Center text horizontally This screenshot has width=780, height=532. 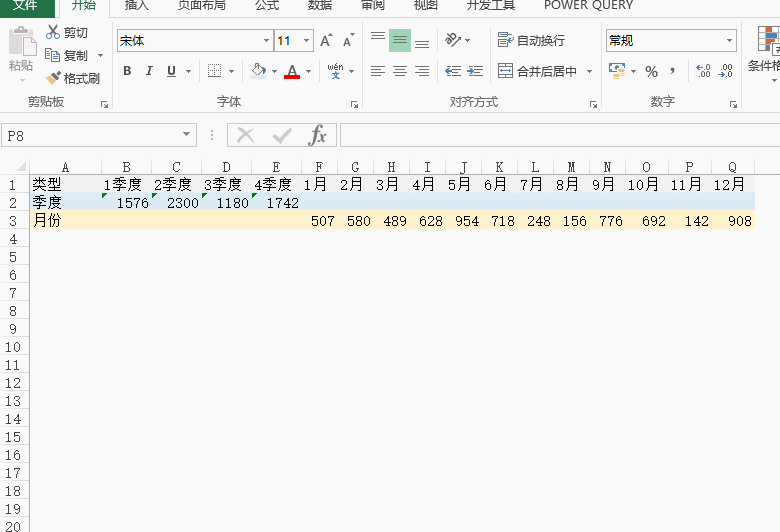400,71
